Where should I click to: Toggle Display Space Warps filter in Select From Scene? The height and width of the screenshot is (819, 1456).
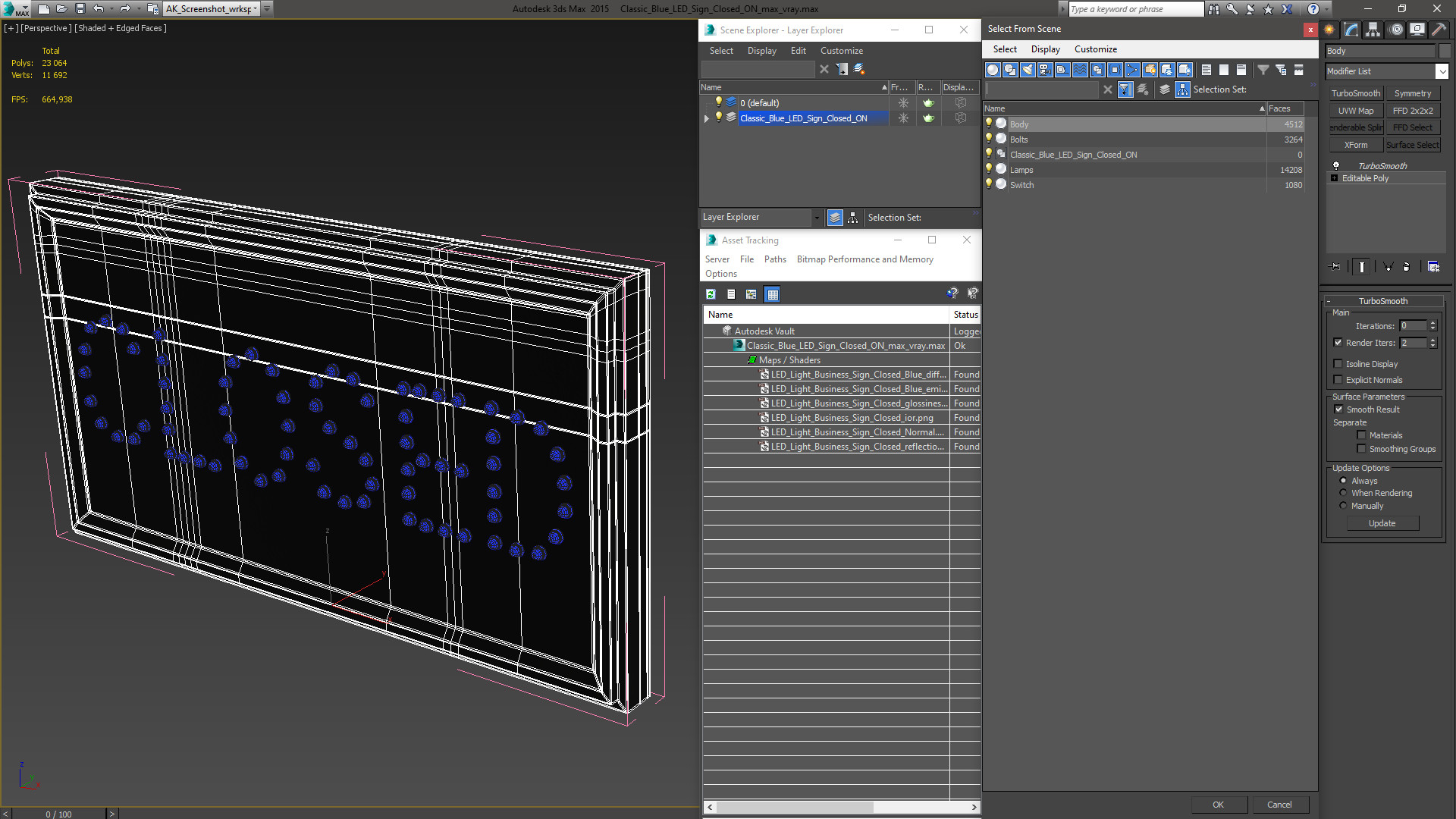click(1080, 70)
